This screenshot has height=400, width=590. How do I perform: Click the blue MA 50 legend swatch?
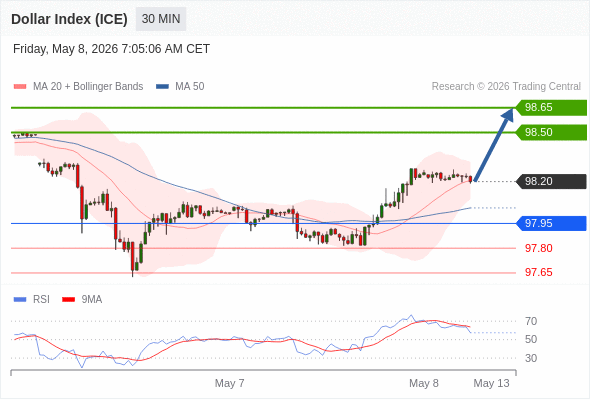[162, 87]
